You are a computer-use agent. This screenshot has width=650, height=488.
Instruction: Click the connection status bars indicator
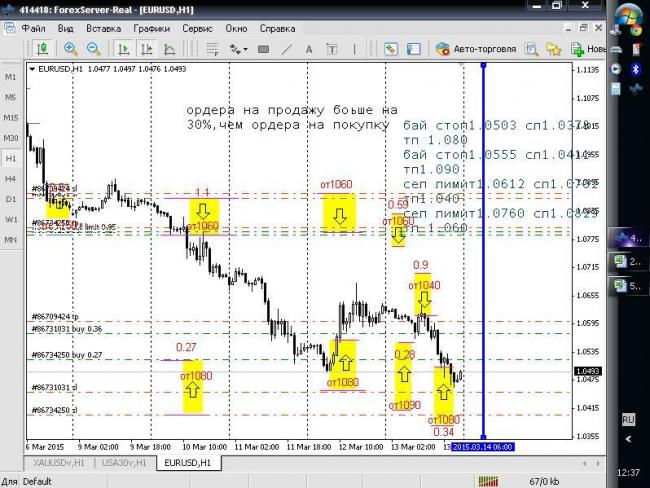click(x=488, y=481)
